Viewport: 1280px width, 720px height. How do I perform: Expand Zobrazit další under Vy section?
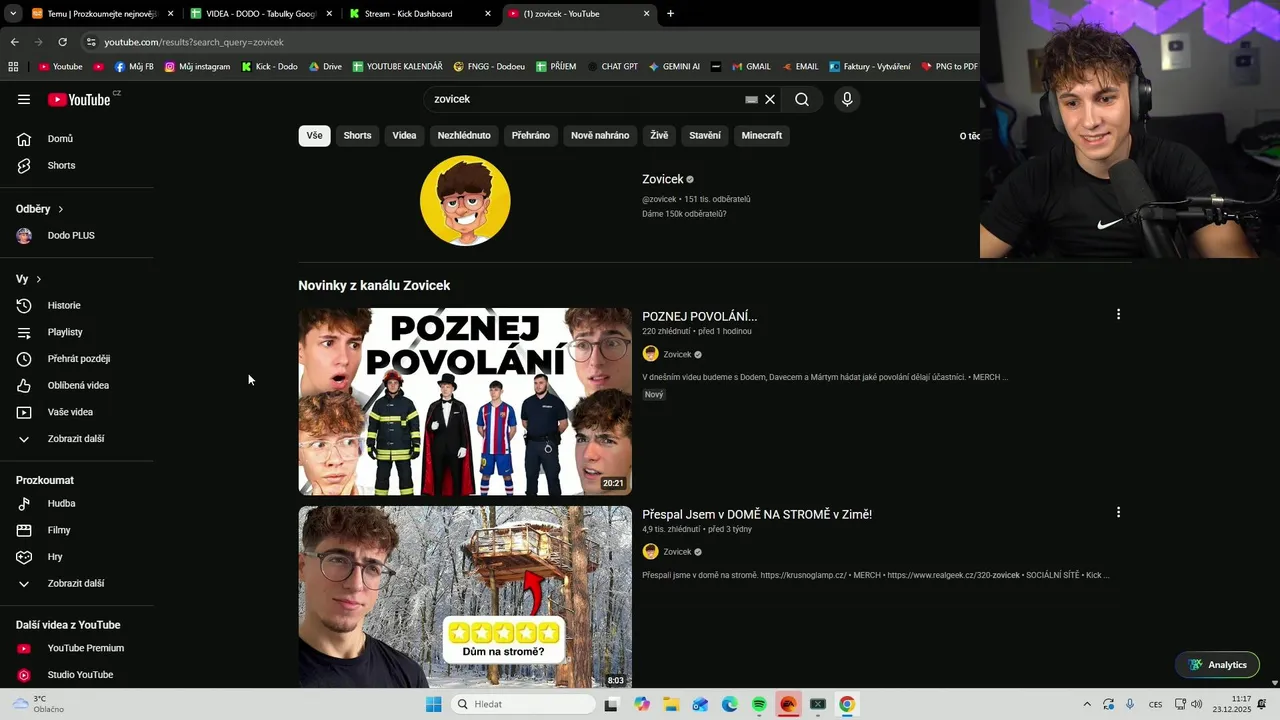pos(77,439)
